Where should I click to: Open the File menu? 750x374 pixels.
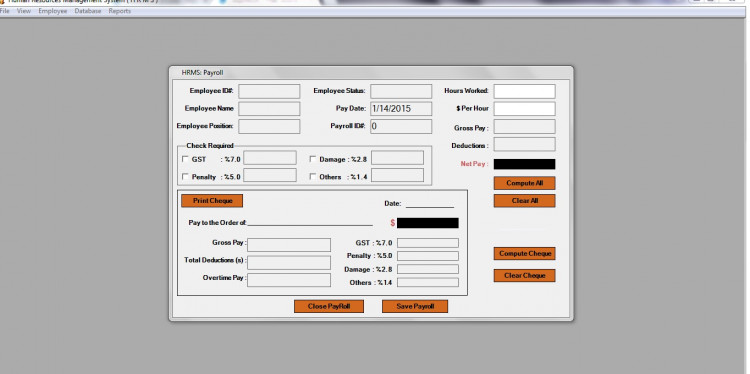[4, 11]
